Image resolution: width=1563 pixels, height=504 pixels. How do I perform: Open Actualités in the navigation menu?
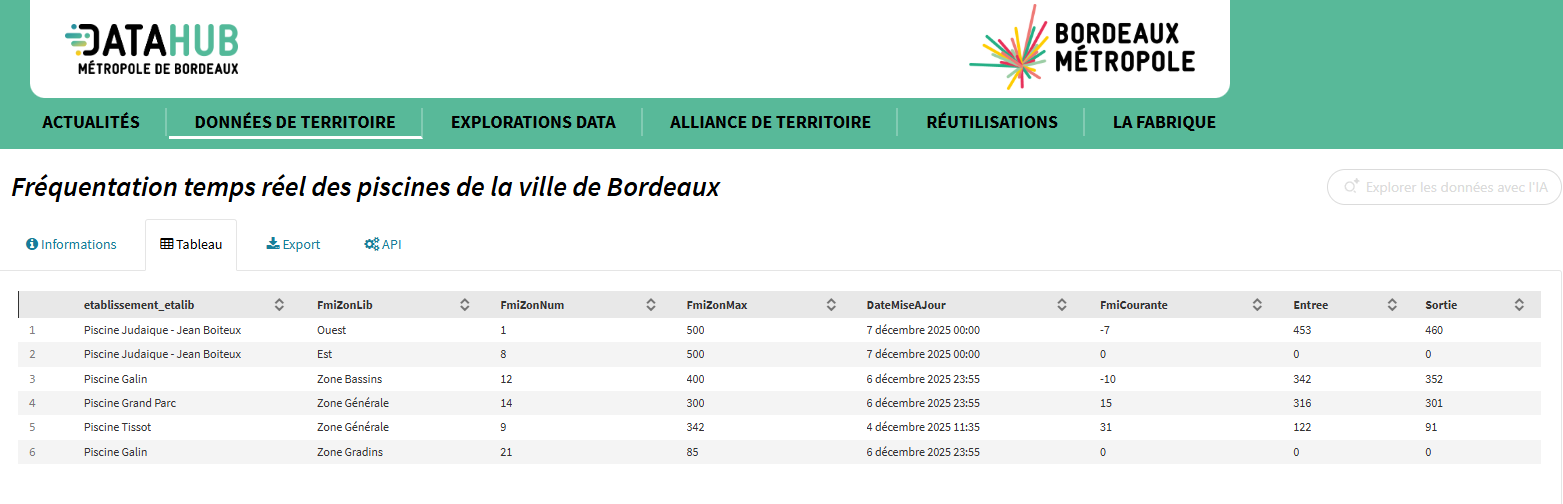[91, 122]
